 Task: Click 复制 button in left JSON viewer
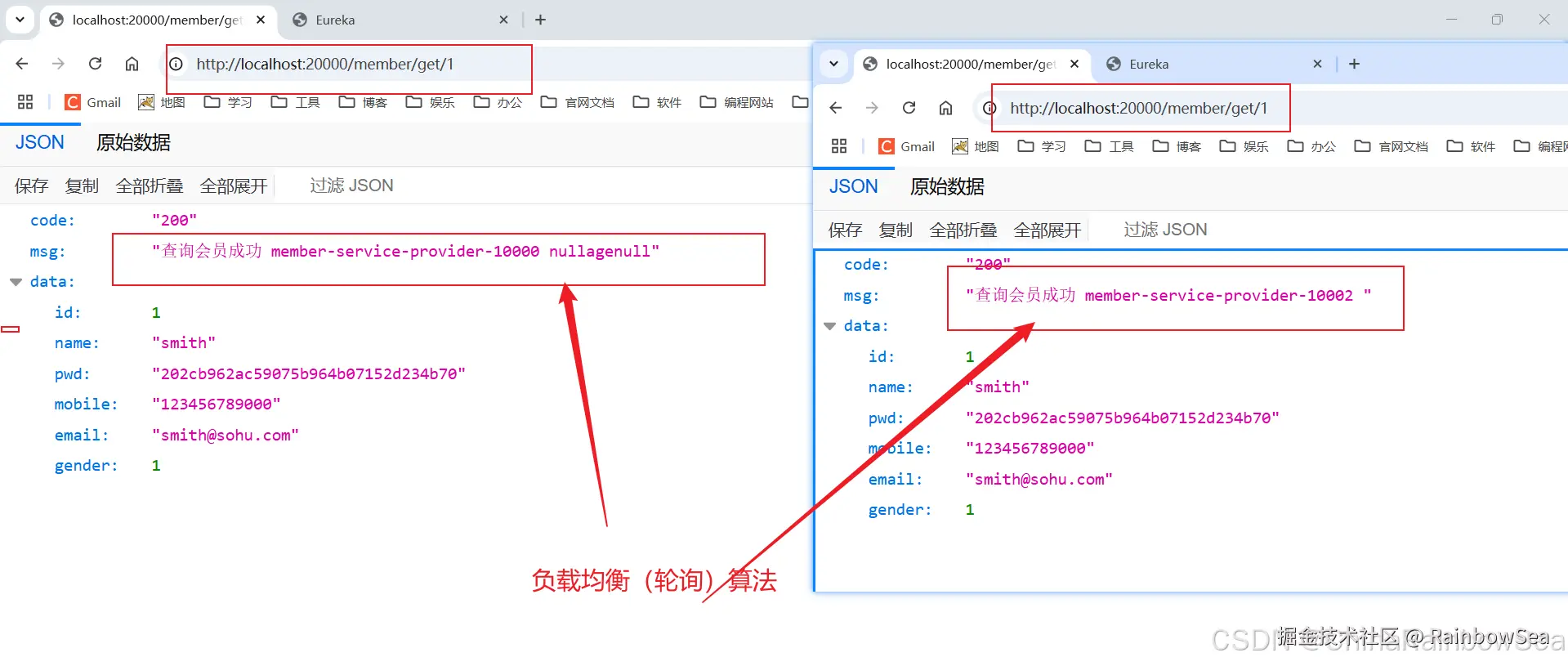click(x=82, y=186)
